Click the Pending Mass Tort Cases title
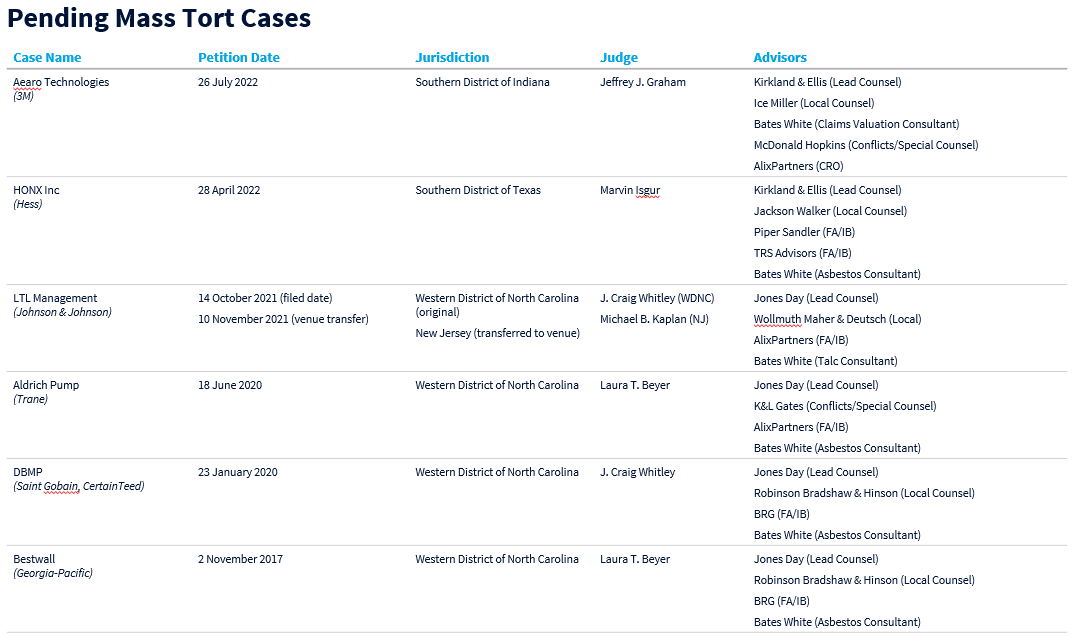Image resolution: width=1076 pixels, height=636 pixels. coord(159,18)
